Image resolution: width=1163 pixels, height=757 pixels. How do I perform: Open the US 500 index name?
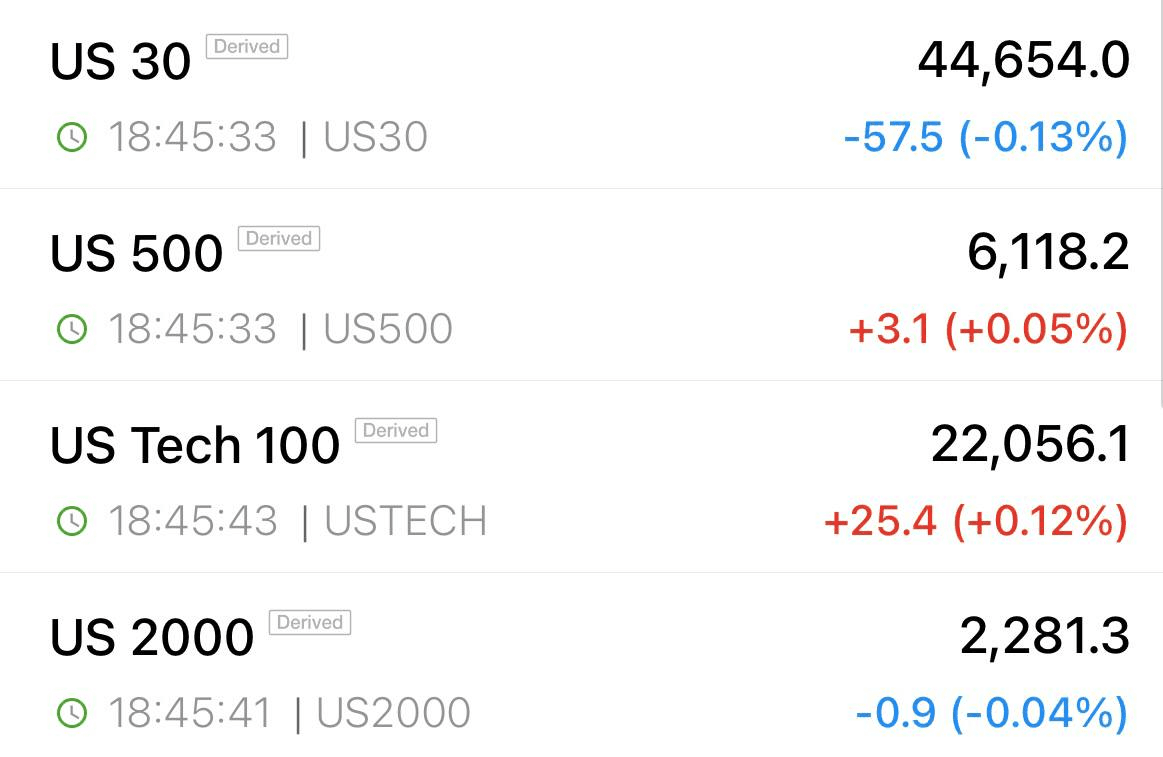tap(136, 254)
